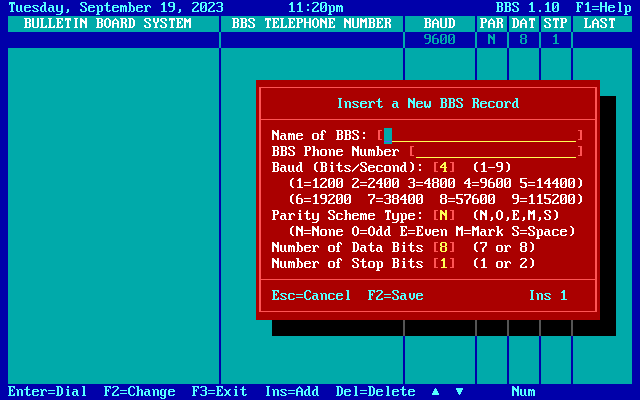Screen dimensions: 640x400
Task: Click Ins=Add in the bottom bar
Action: (291, 392)
